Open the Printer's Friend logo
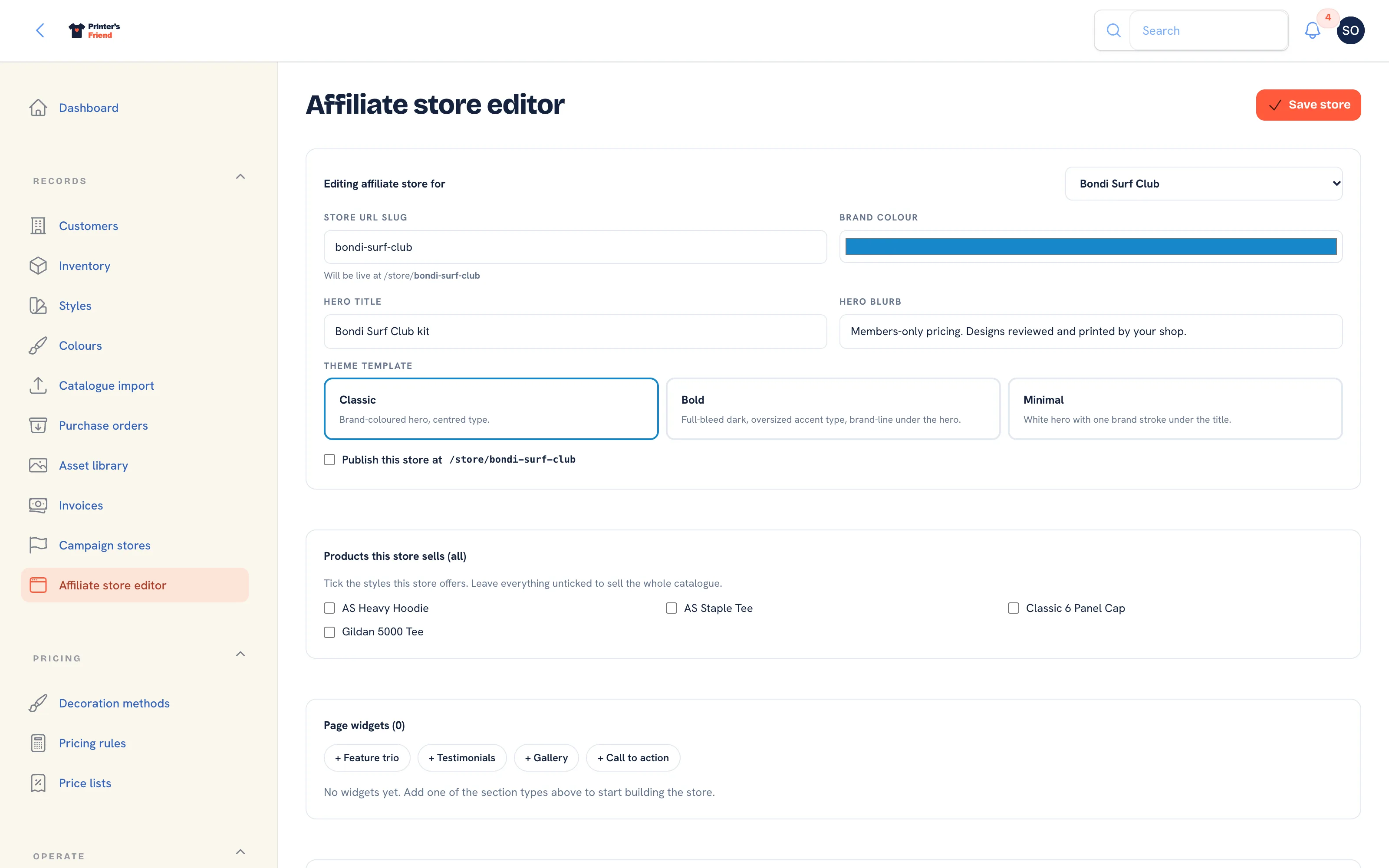 (x=94, y=30)
